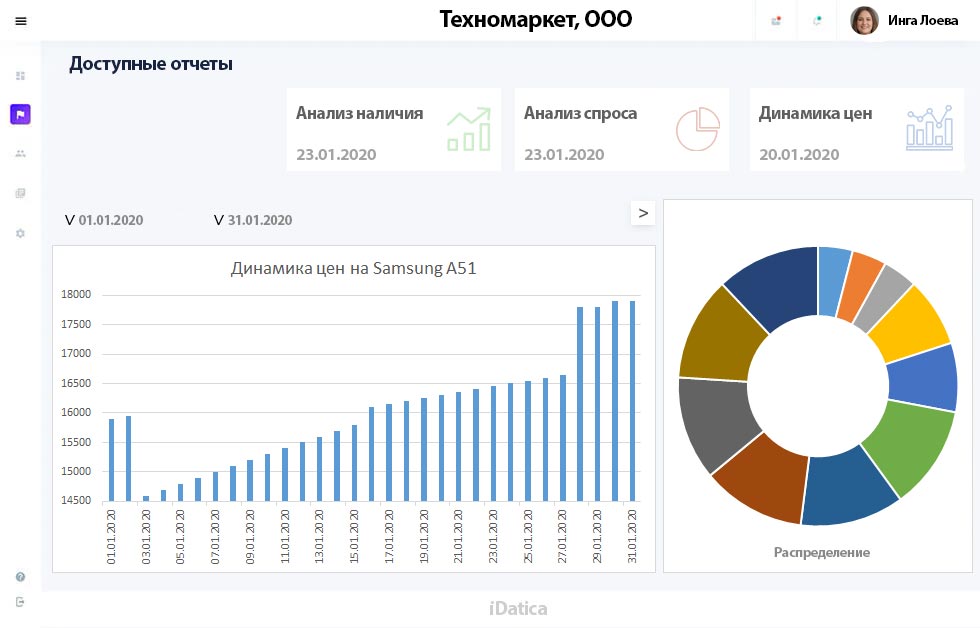Screen dimensions: 980x628
Task: Open the settings gear in sidebar
Action: click(x=20, y=233)
